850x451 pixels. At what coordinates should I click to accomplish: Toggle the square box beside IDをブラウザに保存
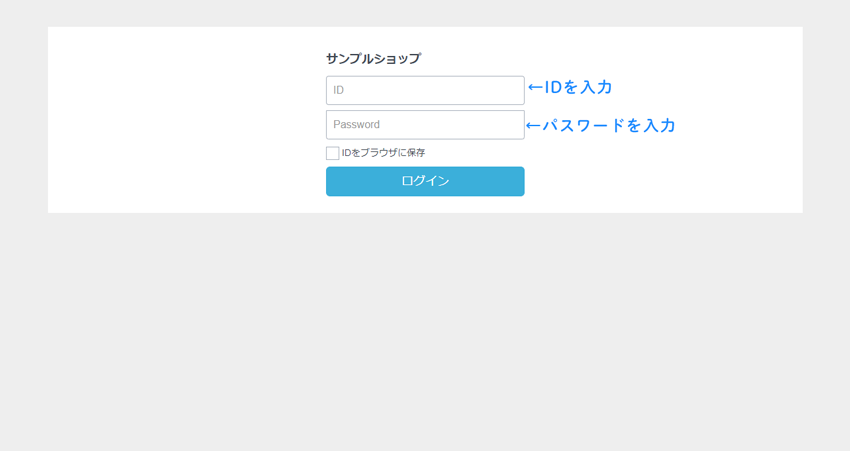click(x=332, y=153)
